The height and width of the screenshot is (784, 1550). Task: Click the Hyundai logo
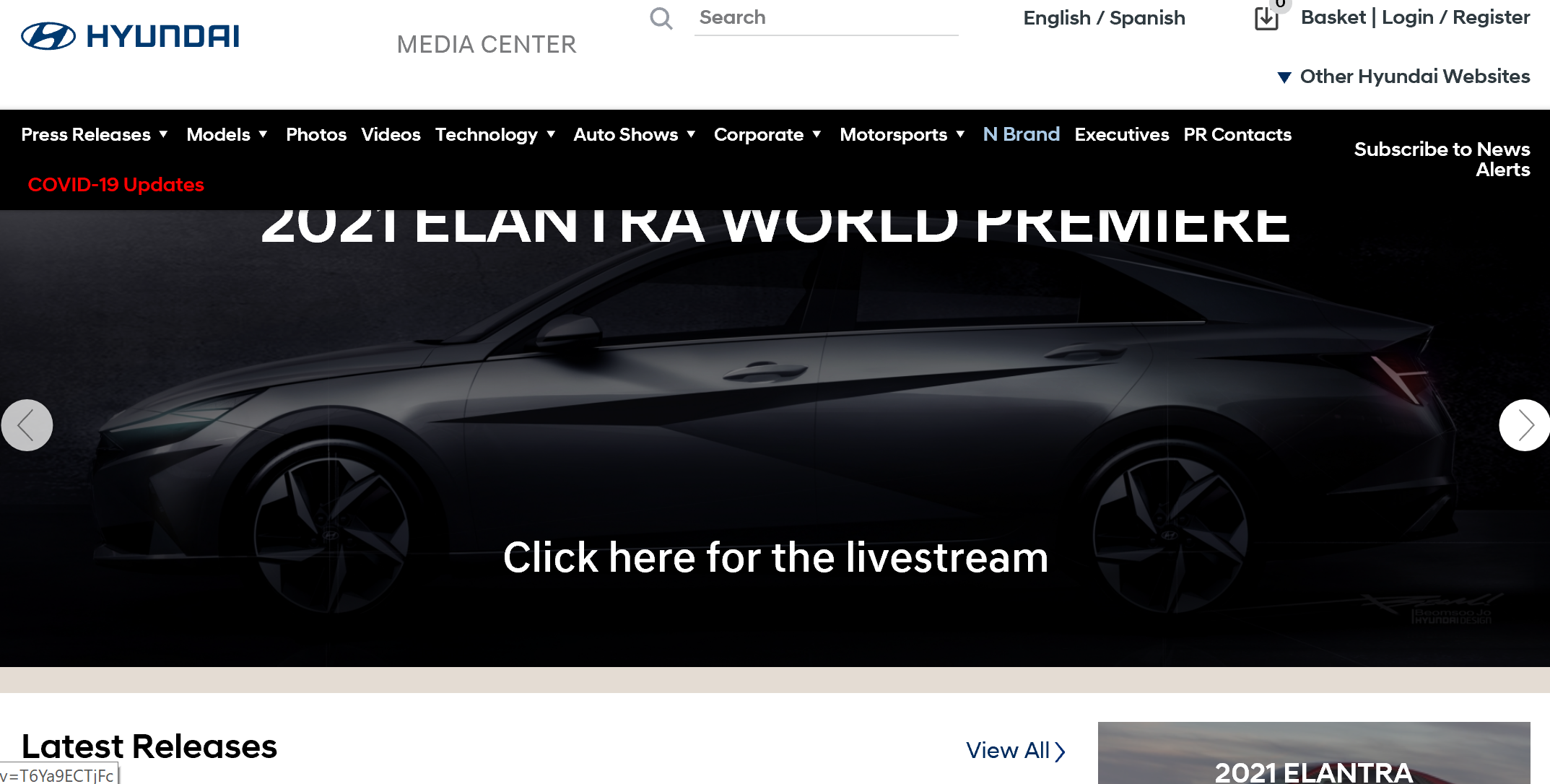tap(131, 36)
